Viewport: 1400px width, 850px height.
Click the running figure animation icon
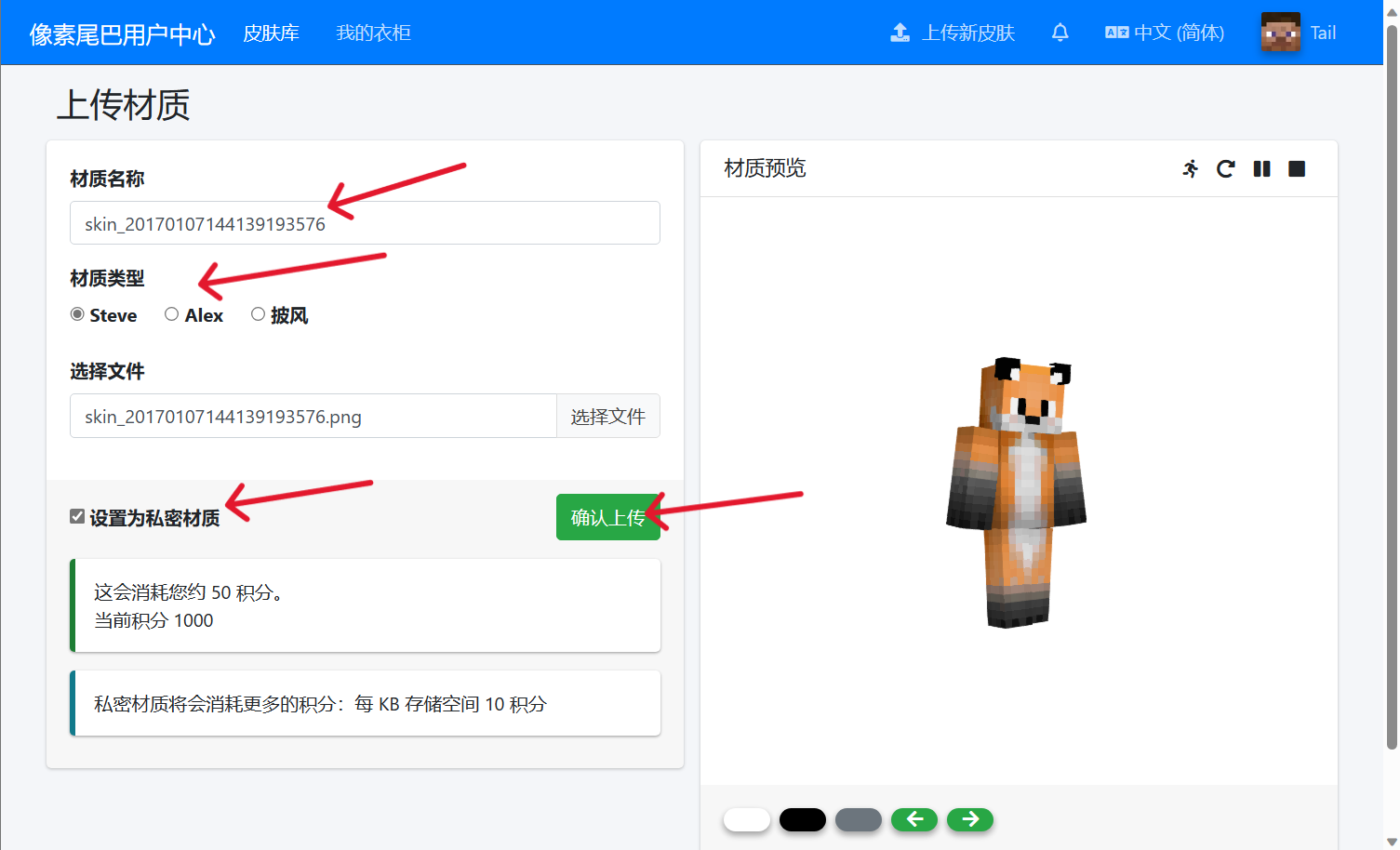click(x=1190, y=168)
